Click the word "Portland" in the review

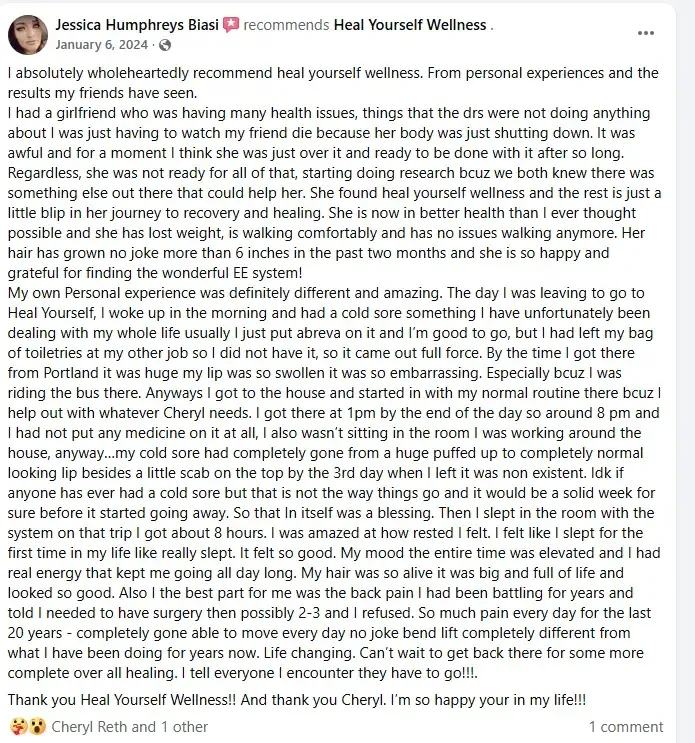[x=71, y=373]
